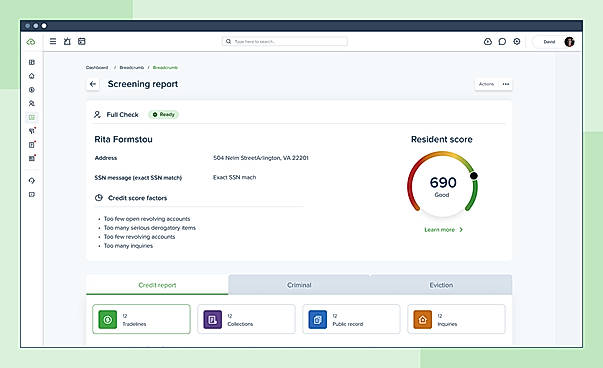Click the name Rita Formstou
Image resolution: width=603 pixels, height=368 pixels.
123,139
